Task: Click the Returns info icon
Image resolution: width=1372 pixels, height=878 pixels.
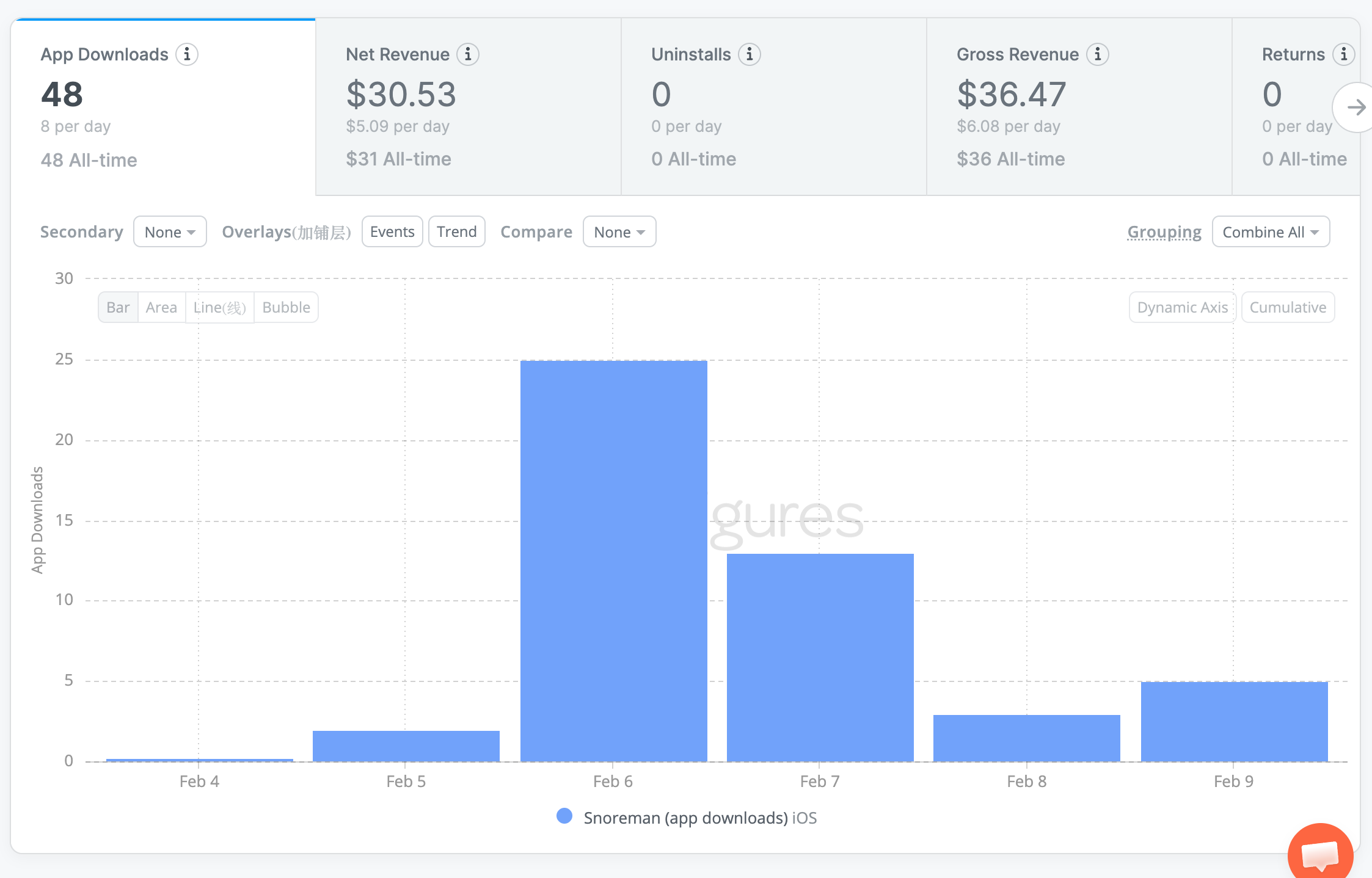Action: point(1344,54)
